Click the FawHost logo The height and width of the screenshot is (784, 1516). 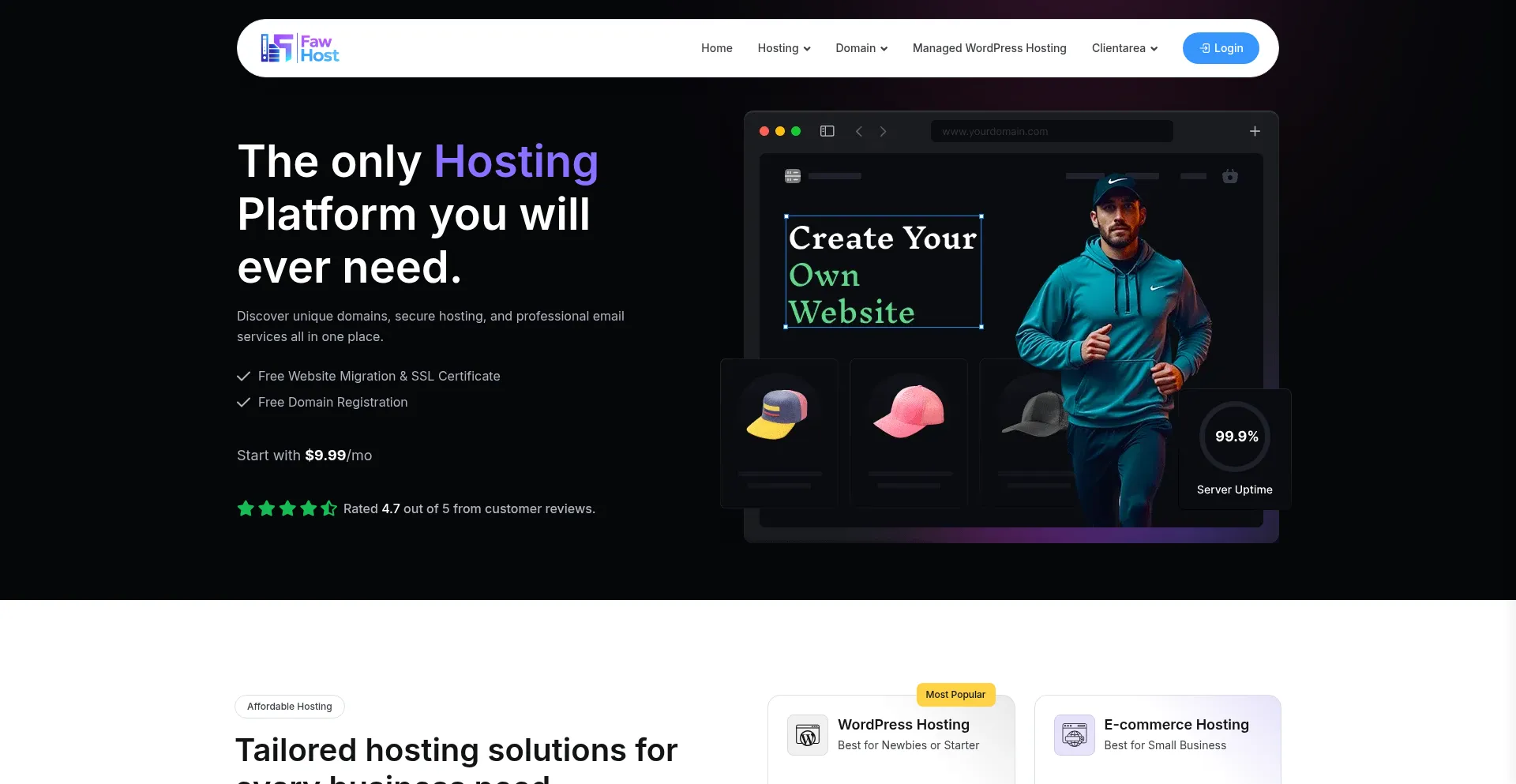click(300, 48)
